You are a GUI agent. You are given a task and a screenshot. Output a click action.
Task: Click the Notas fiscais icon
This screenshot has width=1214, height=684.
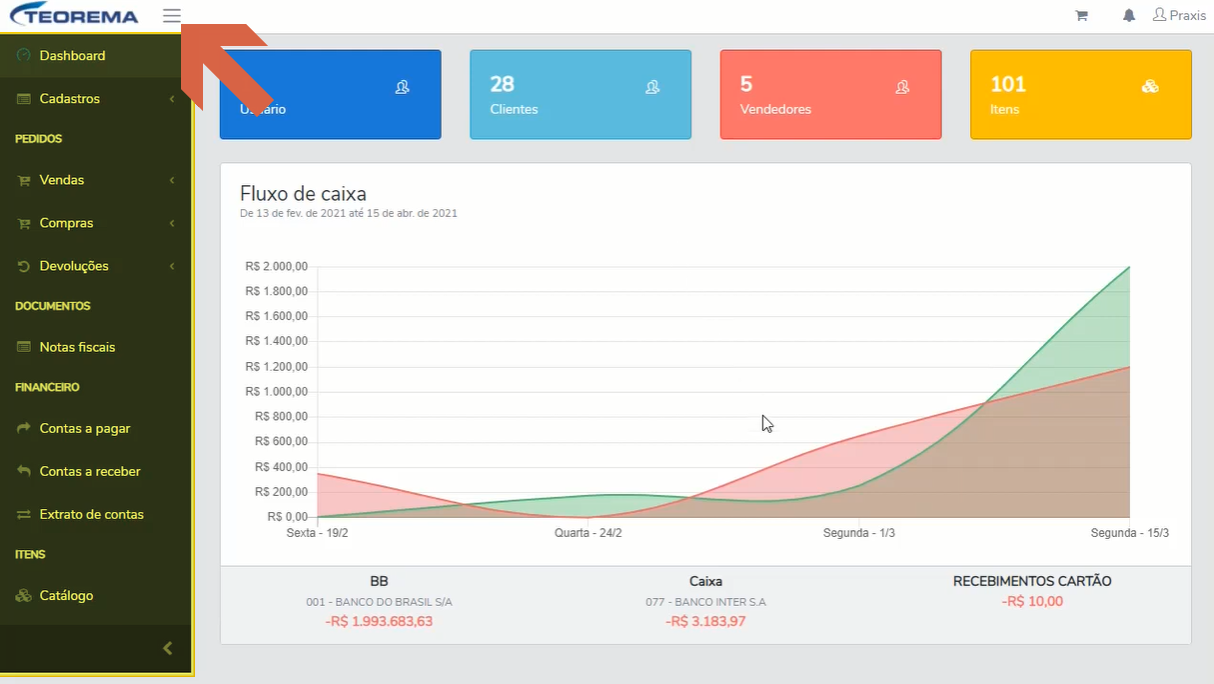click(24, 347)
